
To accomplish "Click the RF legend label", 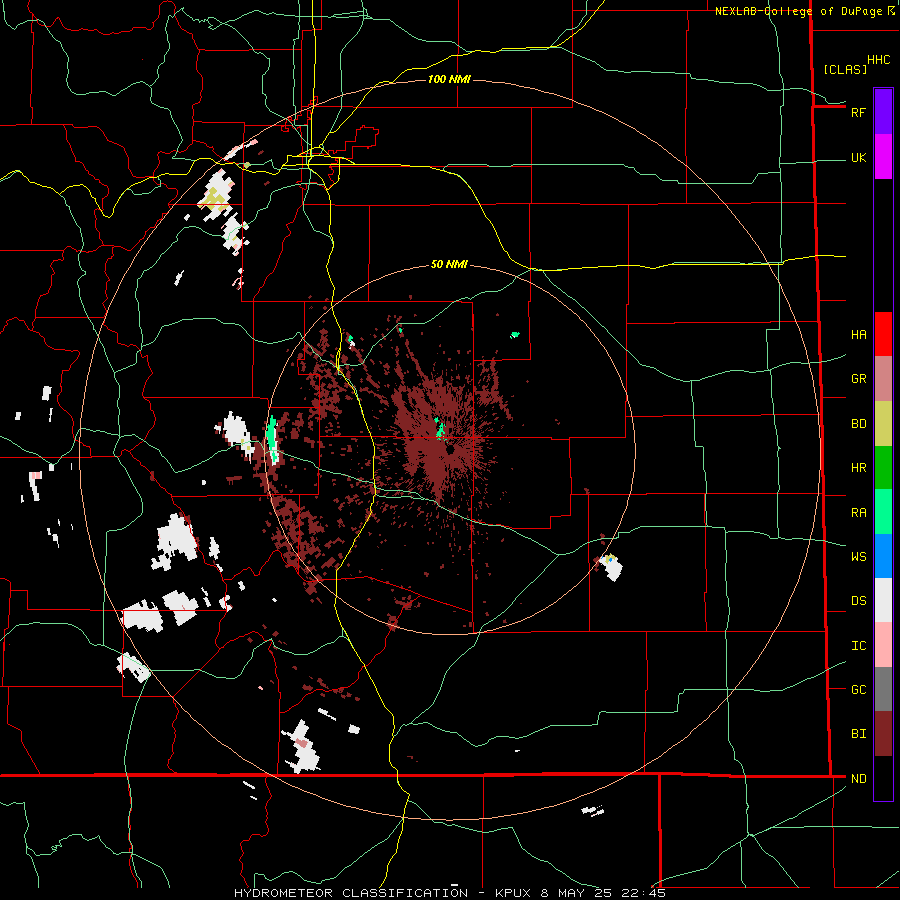I will coord(858,112).
